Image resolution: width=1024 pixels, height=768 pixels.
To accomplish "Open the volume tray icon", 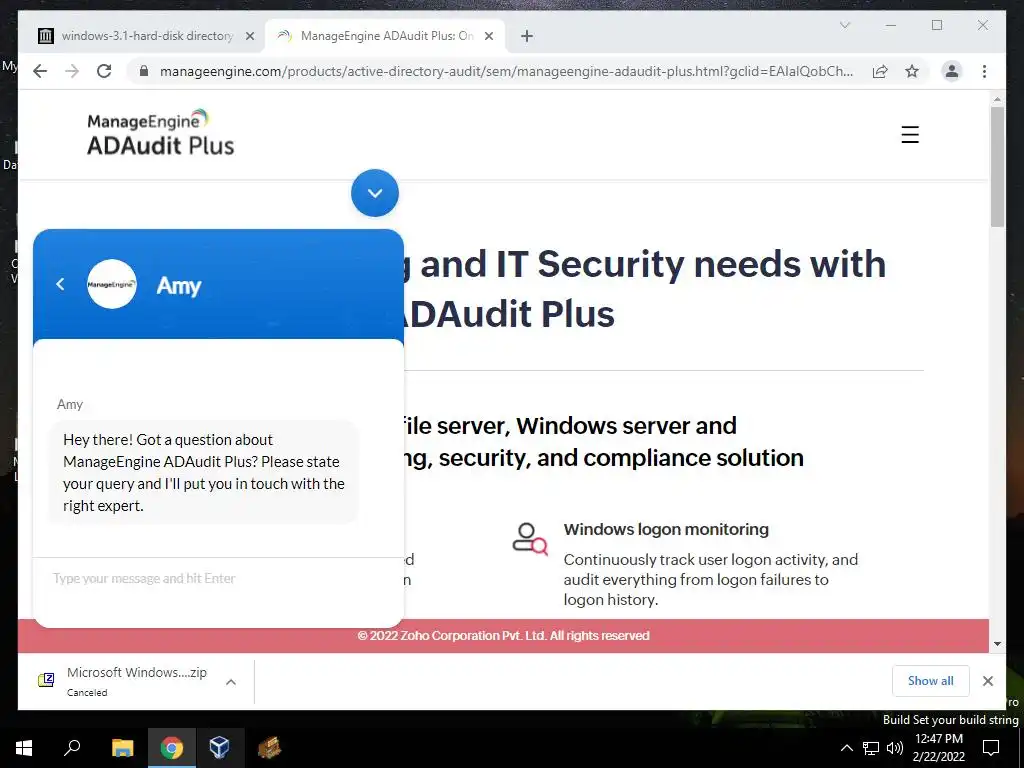I will click(895, 748).
